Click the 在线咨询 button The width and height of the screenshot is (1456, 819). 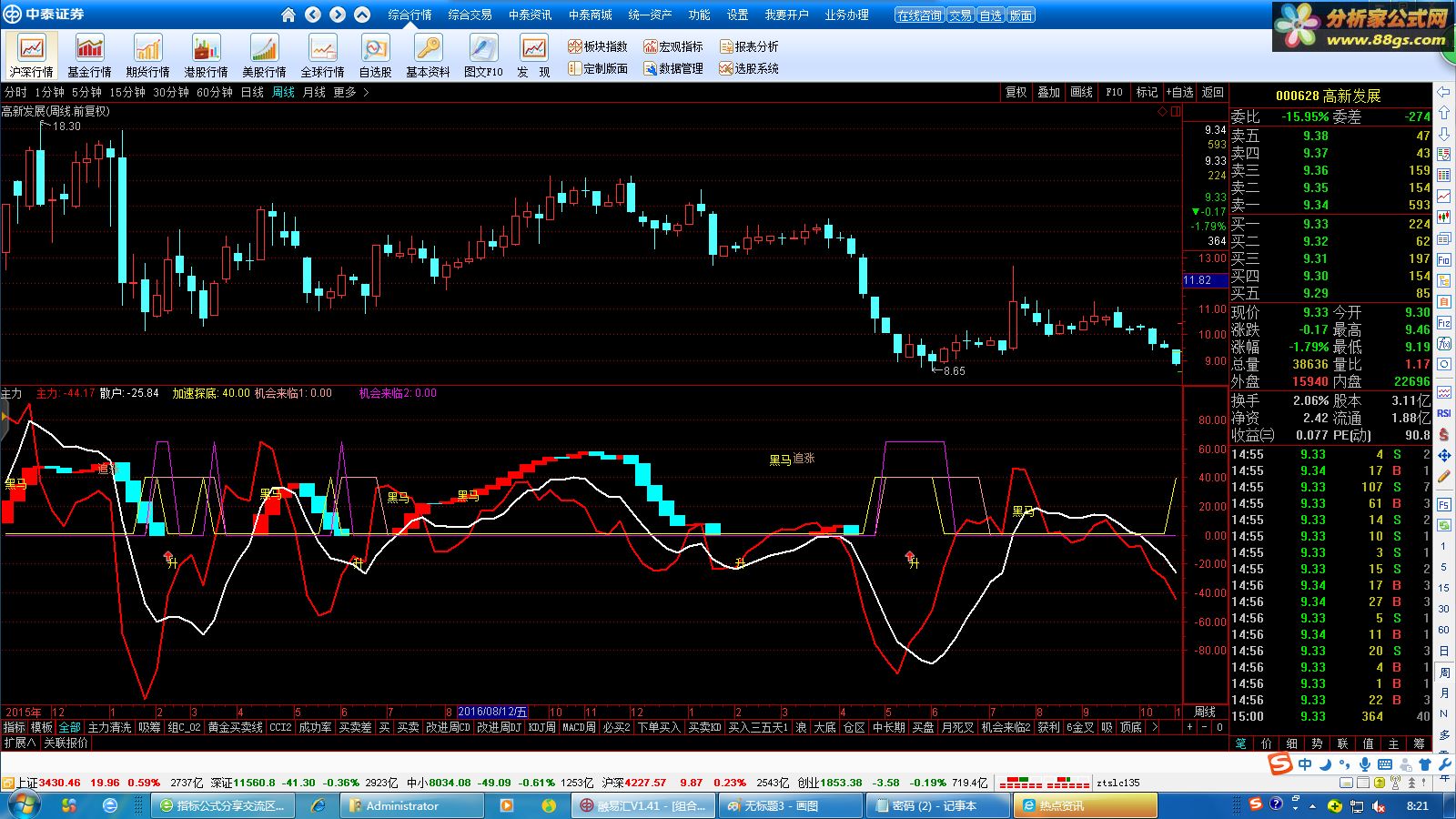point(919,15)
